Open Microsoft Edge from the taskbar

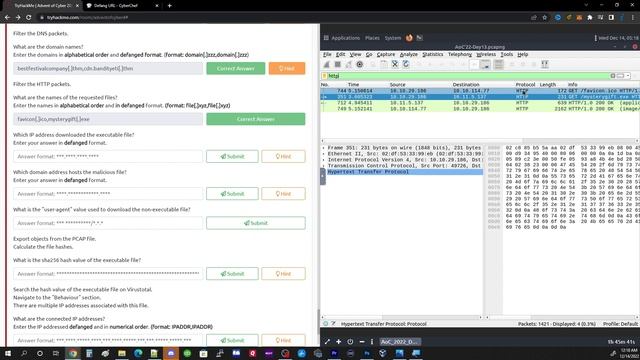pyautogui.click(x=138, y=353)
